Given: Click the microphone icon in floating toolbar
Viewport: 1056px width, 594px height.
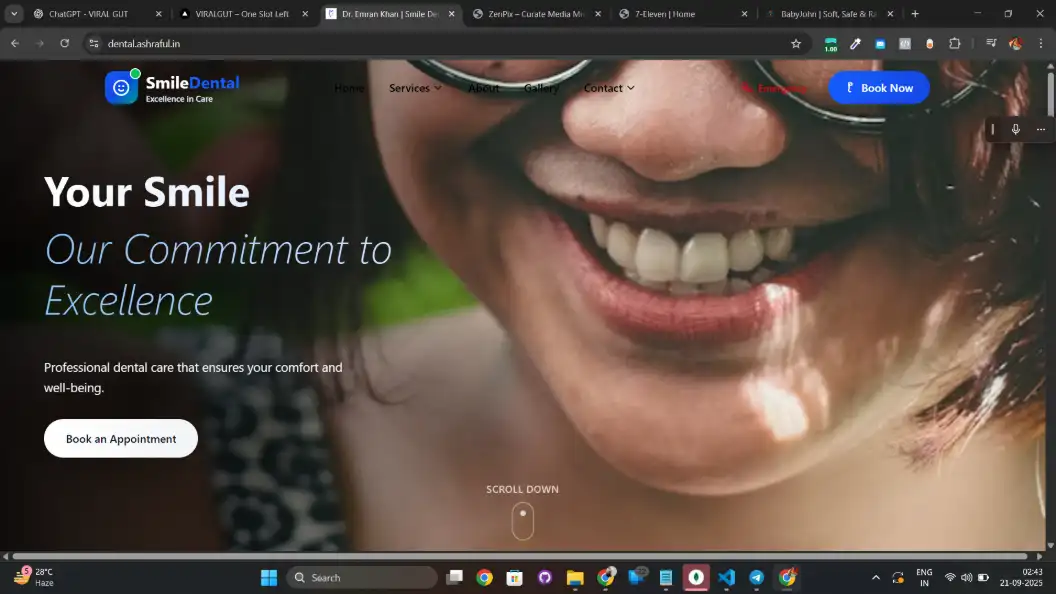Looking at the screenshot, I should coord(1016,129).
